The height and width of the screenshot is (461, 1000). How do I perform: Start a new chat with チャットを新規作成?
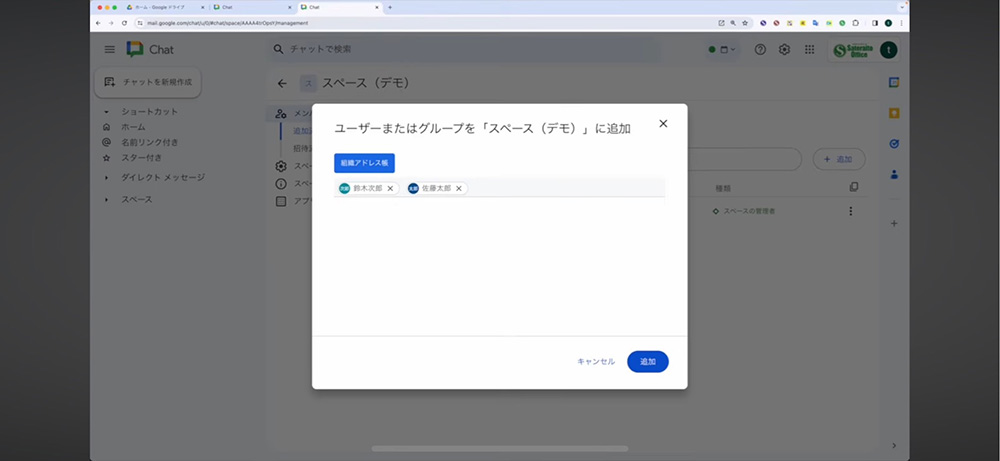click(x=148, y=82)
